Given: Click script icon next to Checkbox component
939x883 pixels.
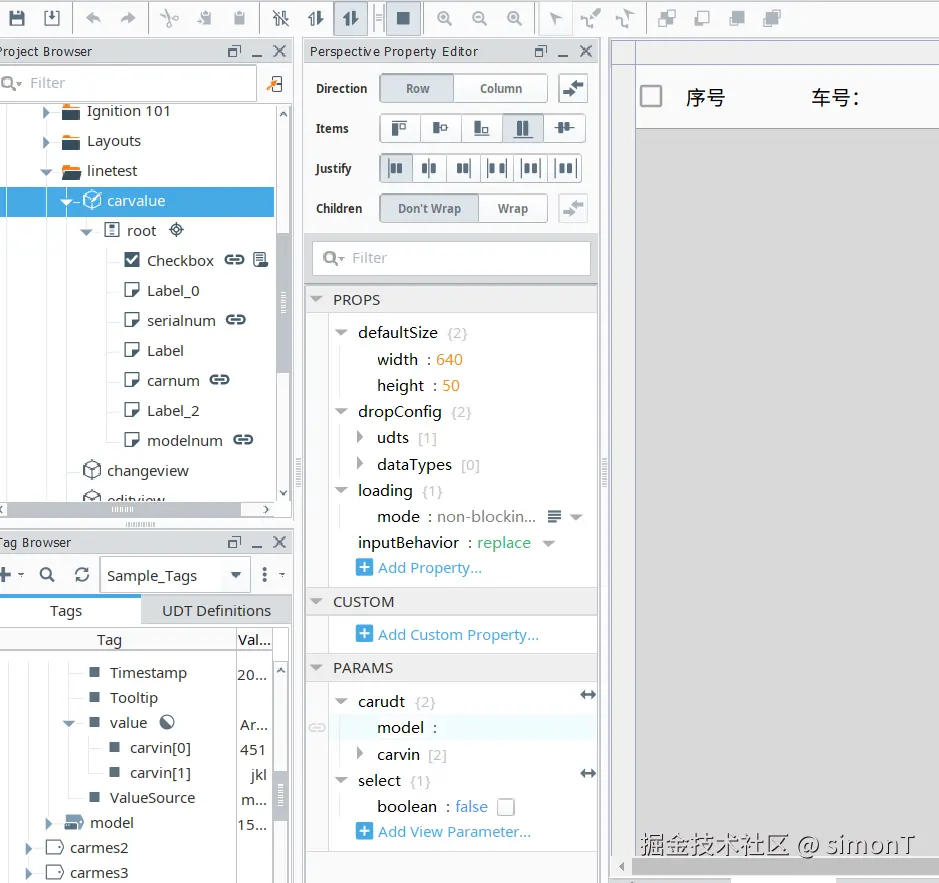Looking at the screenshot, I should pos(261,259).
